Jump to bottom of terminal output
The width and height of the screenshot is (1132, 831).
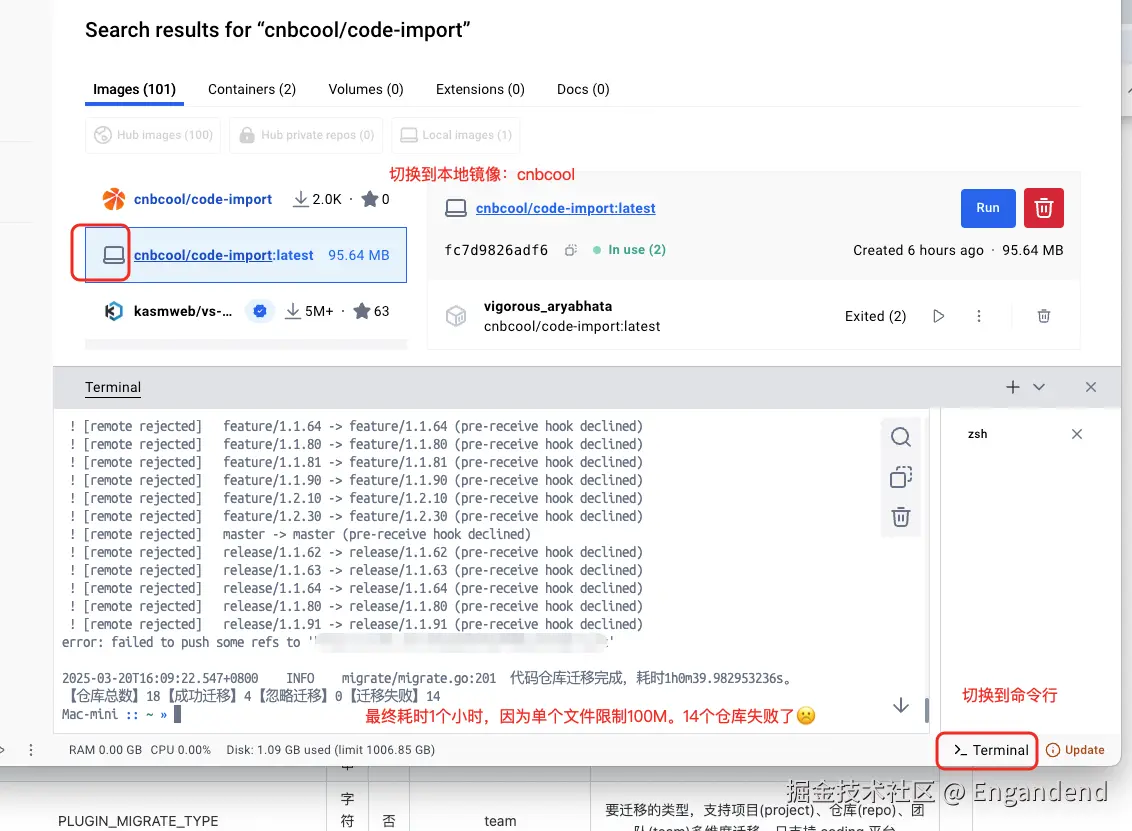[900, 705]
